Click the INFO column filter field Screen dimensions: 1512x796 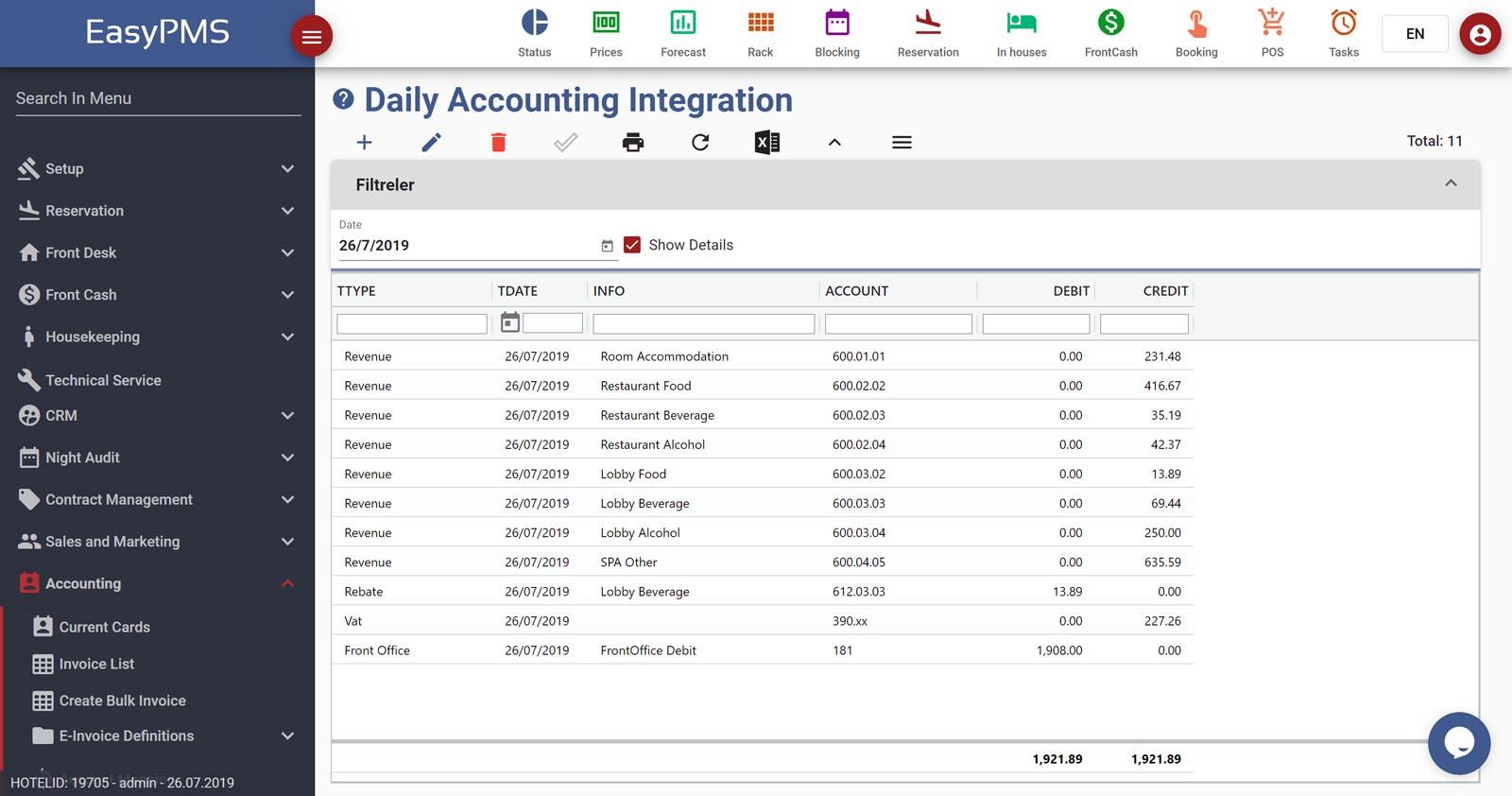(x=703, y=324)
